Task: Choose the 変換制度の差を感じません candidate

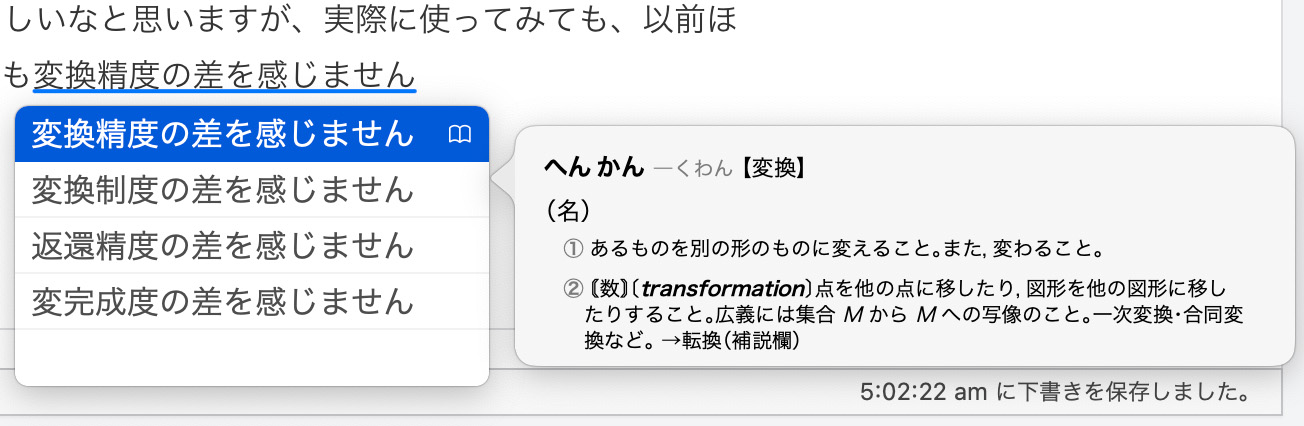Action: click(222, 189)
